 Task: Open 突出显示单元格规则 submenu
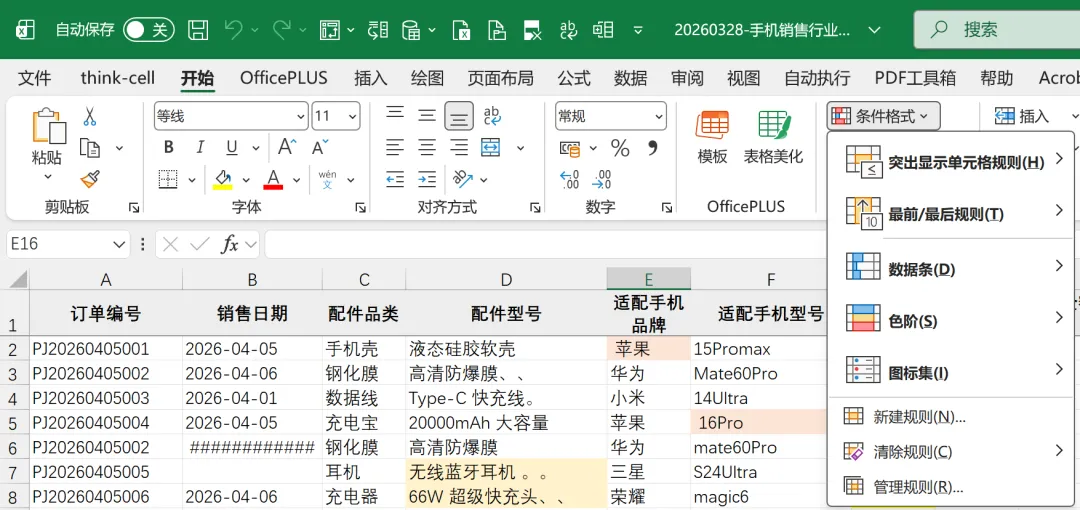click(952, 162)
